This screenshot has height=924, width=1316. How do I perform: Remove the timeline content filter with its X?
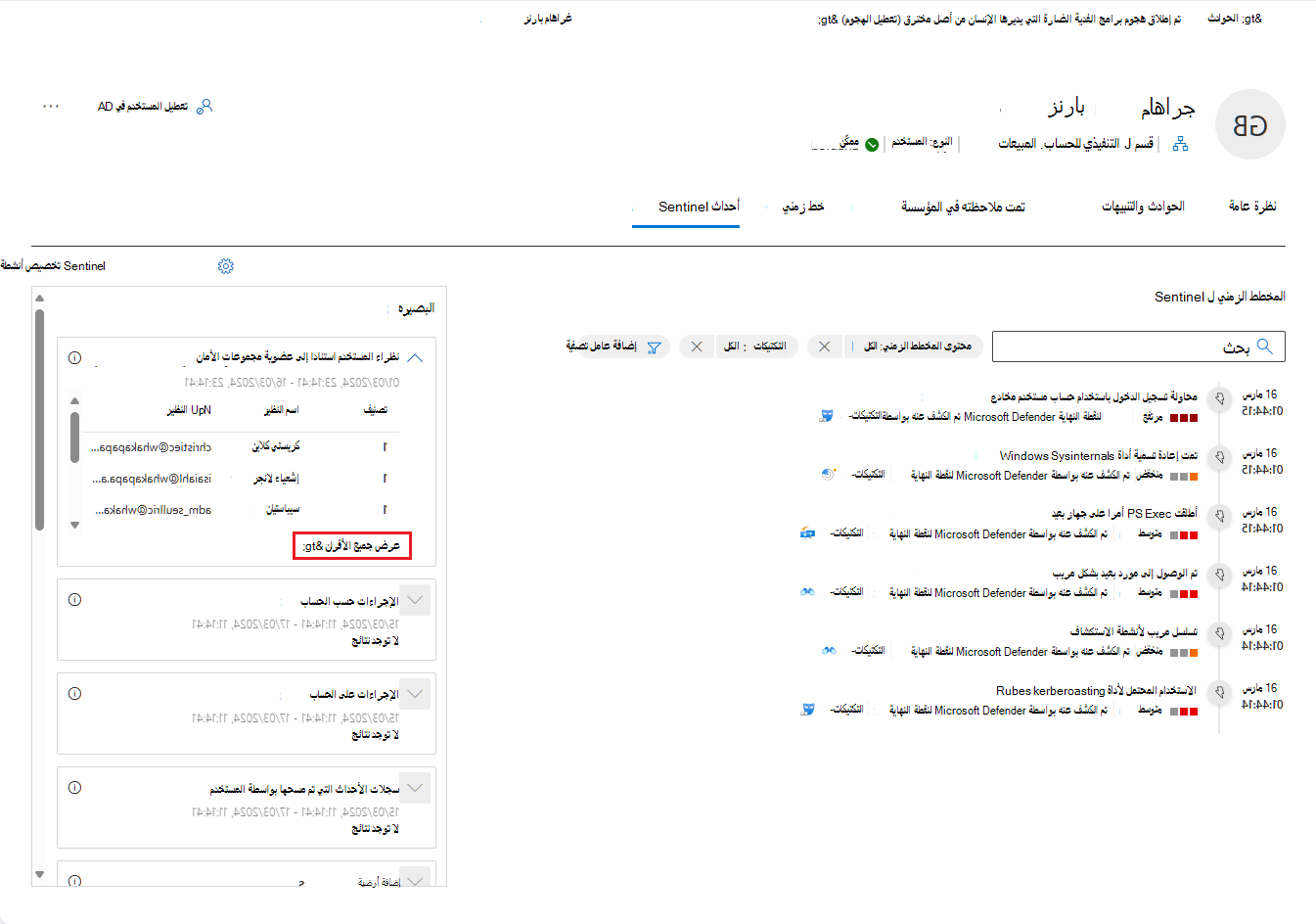point(825,346)
